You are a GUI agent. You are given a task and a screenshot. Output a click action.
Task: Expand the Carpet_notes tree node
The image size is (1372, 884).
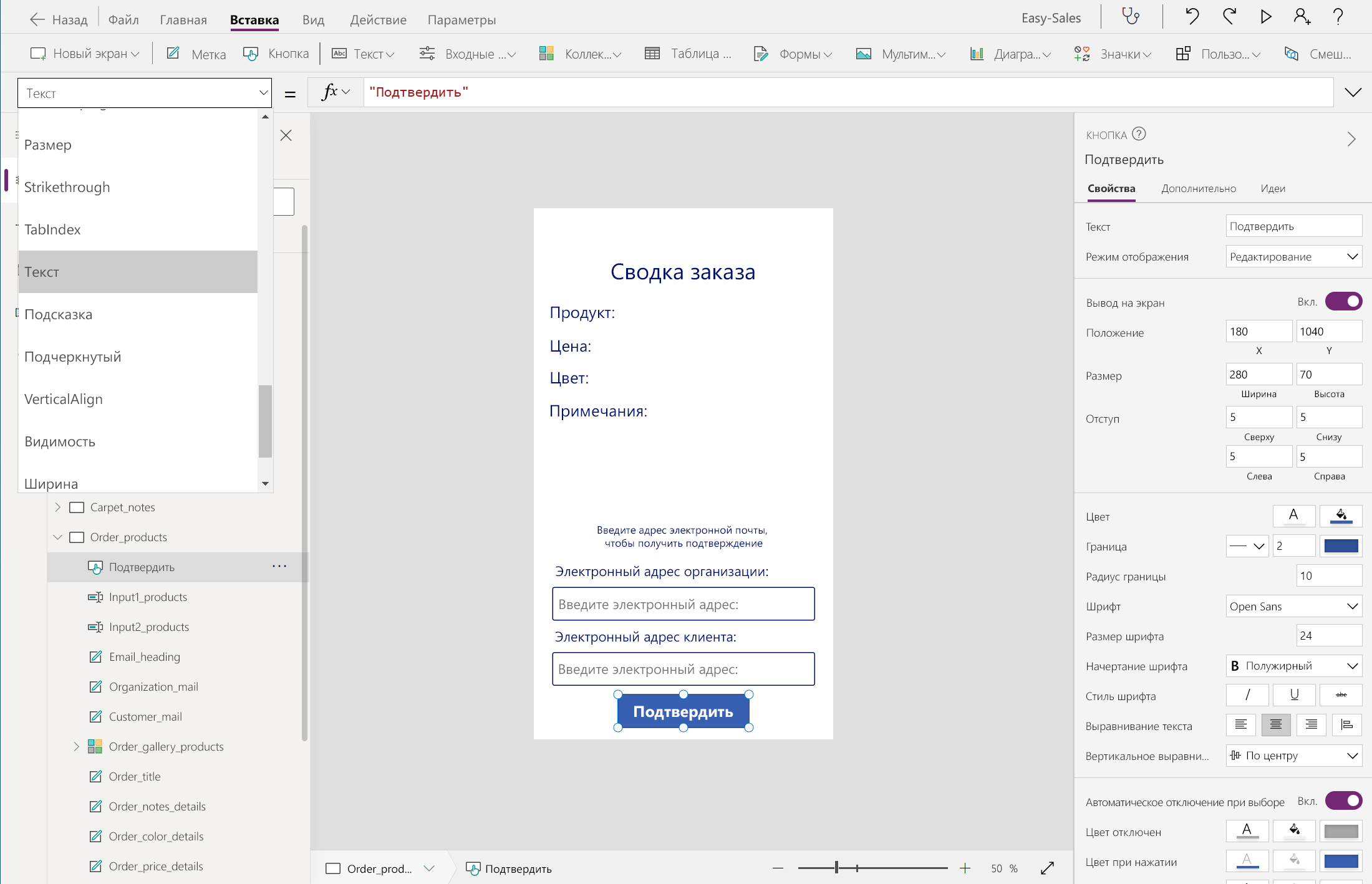[x=58, y=507]
